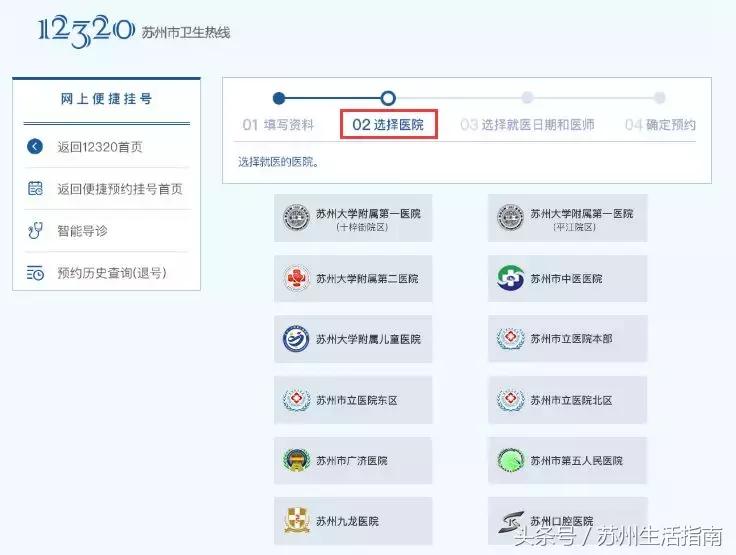Click the 网上便捷挂号 panel heading
This screenshot has height=555, width=736.
(x=107, y=99)
